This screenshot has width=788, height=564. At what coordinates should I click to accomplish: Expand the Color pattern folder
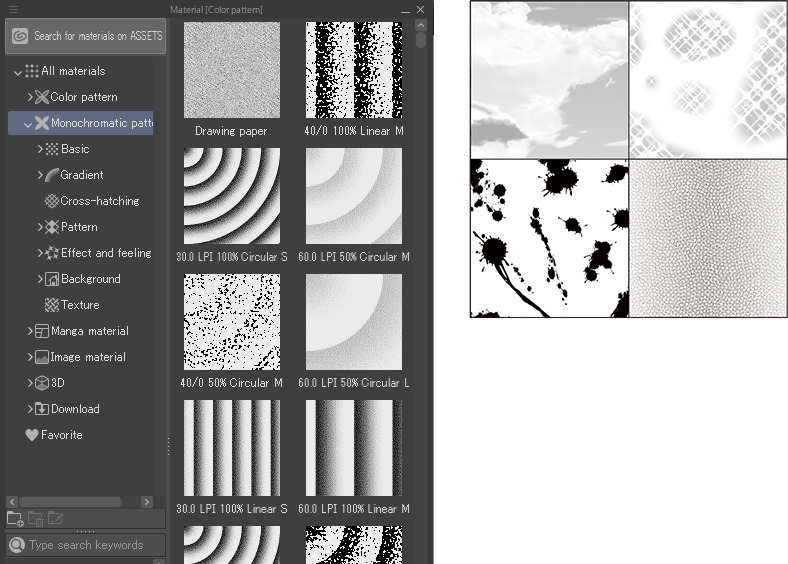[x=30, y=97]
